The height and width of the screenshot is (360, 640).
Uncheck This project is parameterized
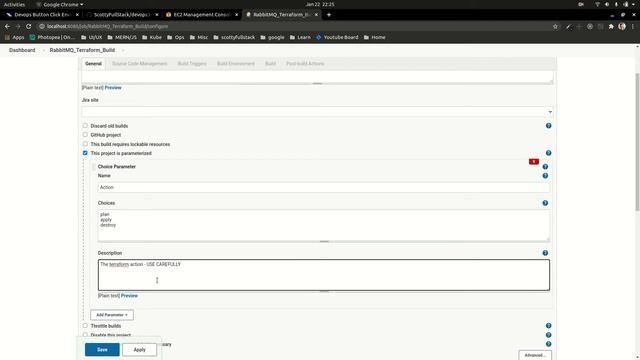[85, 153]
